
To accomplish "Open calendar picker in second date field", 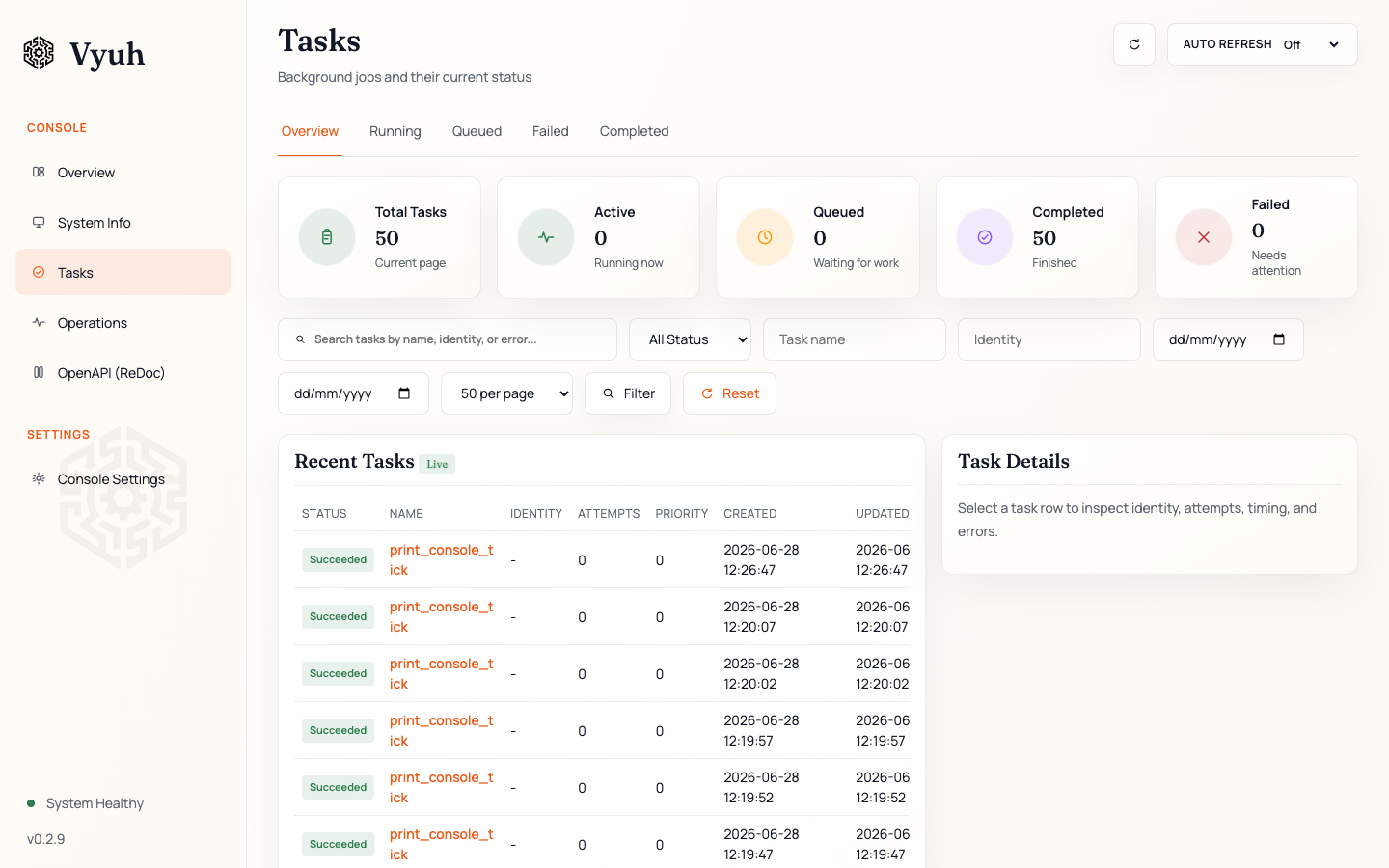I will point(404,393).
